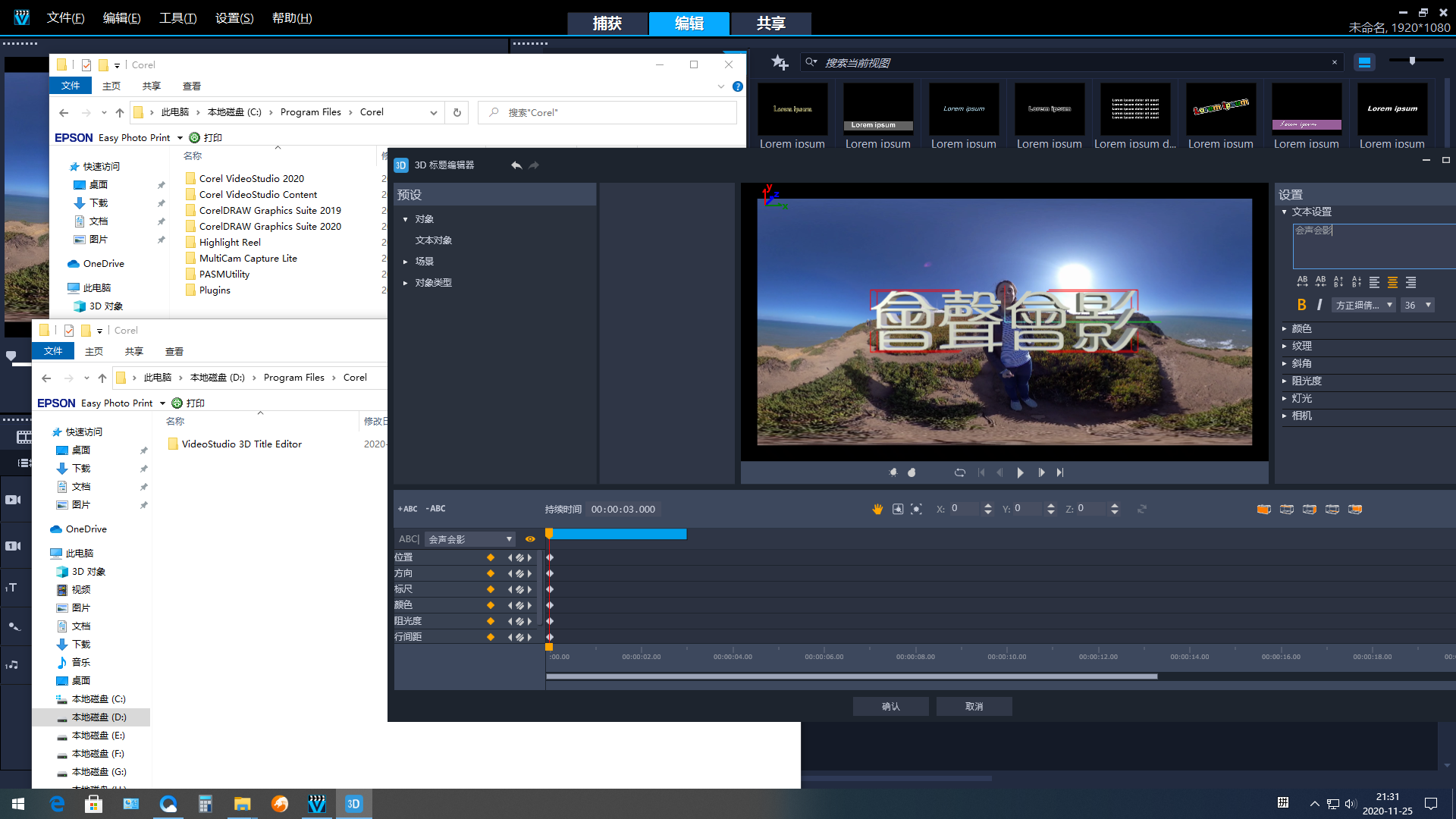
Task: Click undo arrow in 3D title editor
Action: point(516,165)
